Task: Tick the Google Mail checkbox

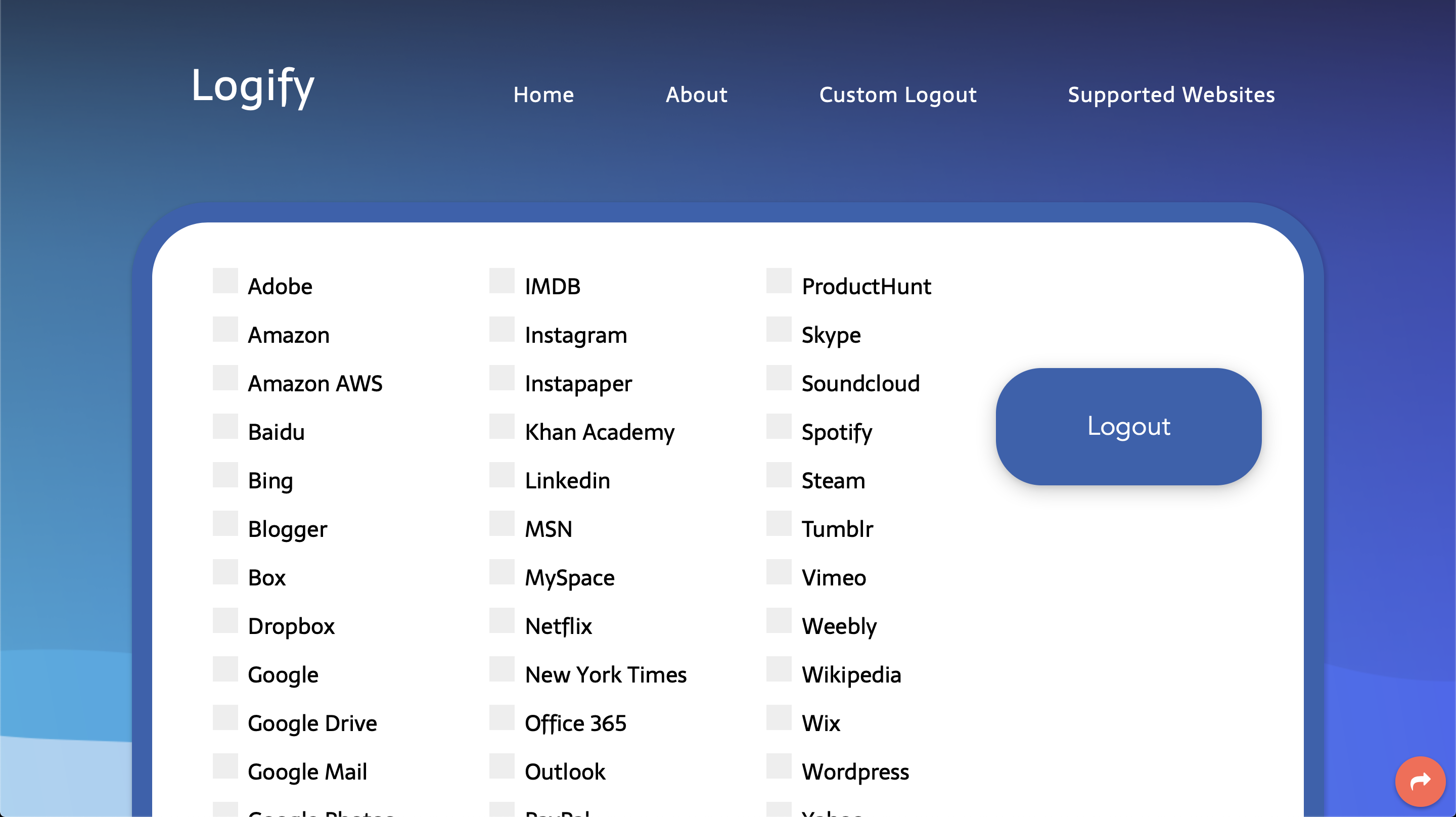Action: click(225, 766)
